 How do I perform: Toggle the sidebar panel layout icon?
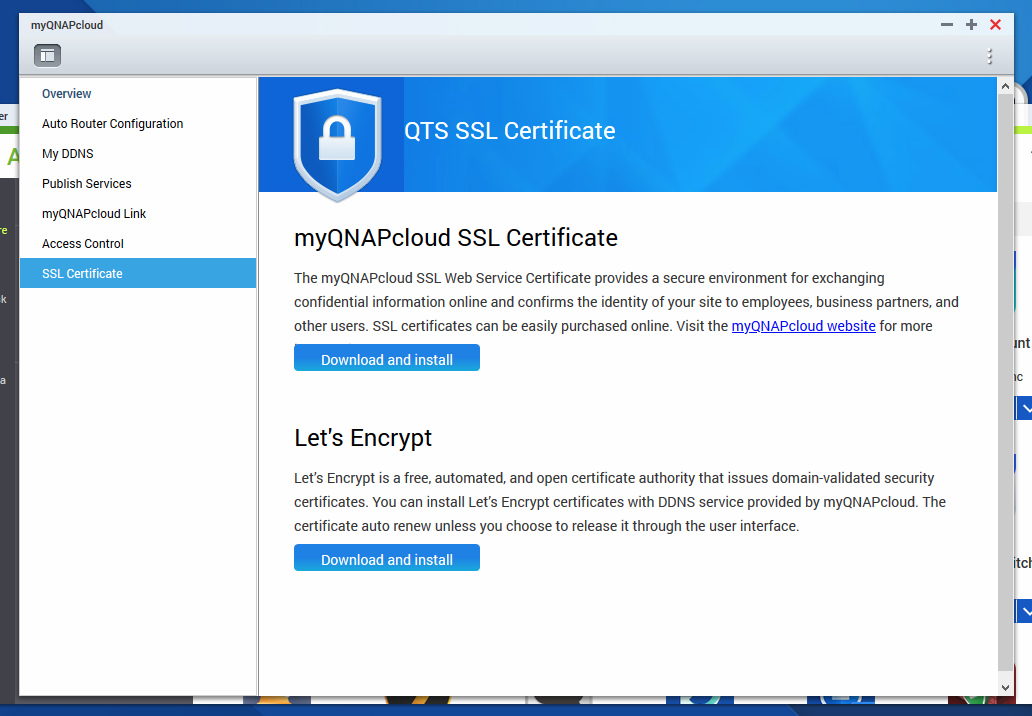coord(47,56)
